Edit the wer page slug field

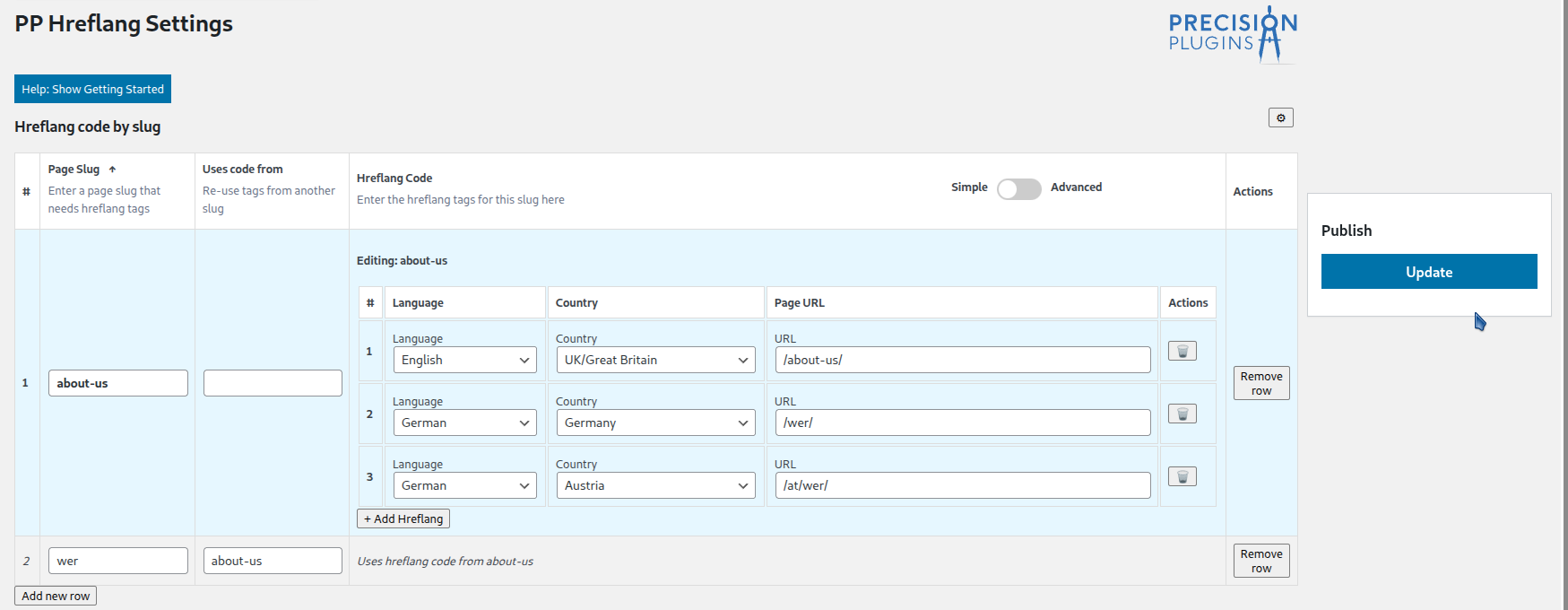coord(117,561)
